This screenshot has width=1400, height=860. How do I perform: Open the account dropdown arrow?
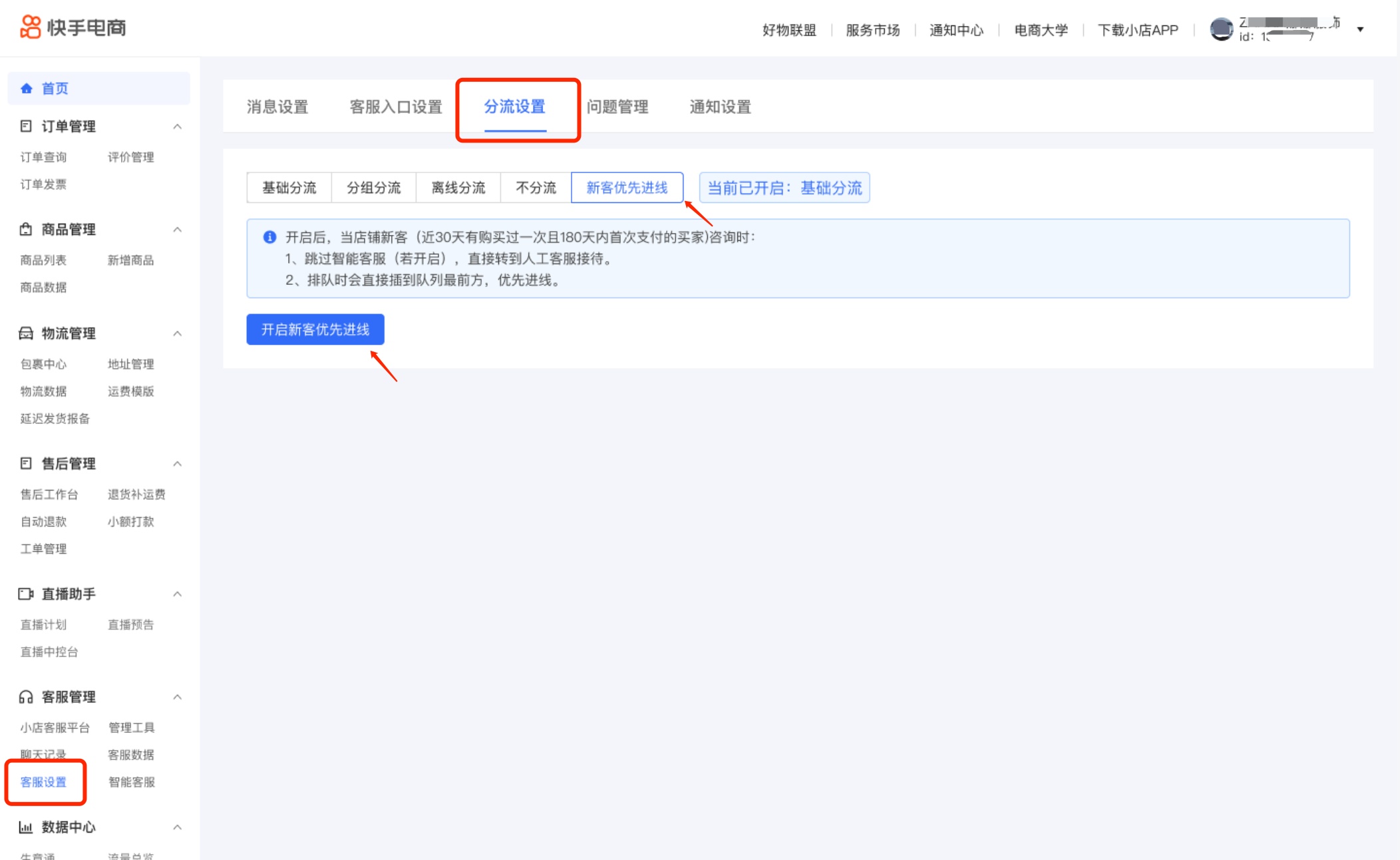(x=1361, y=29)
